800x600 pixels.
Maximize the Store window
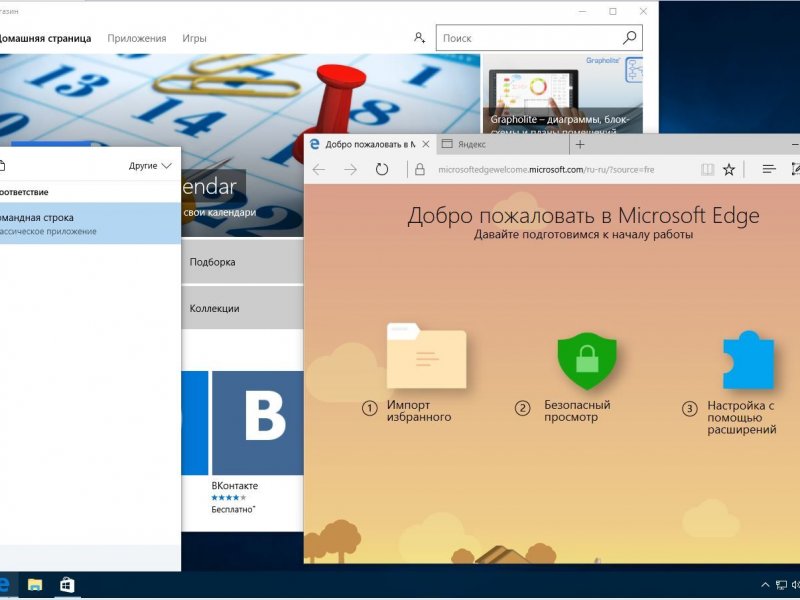click(613, 11)
